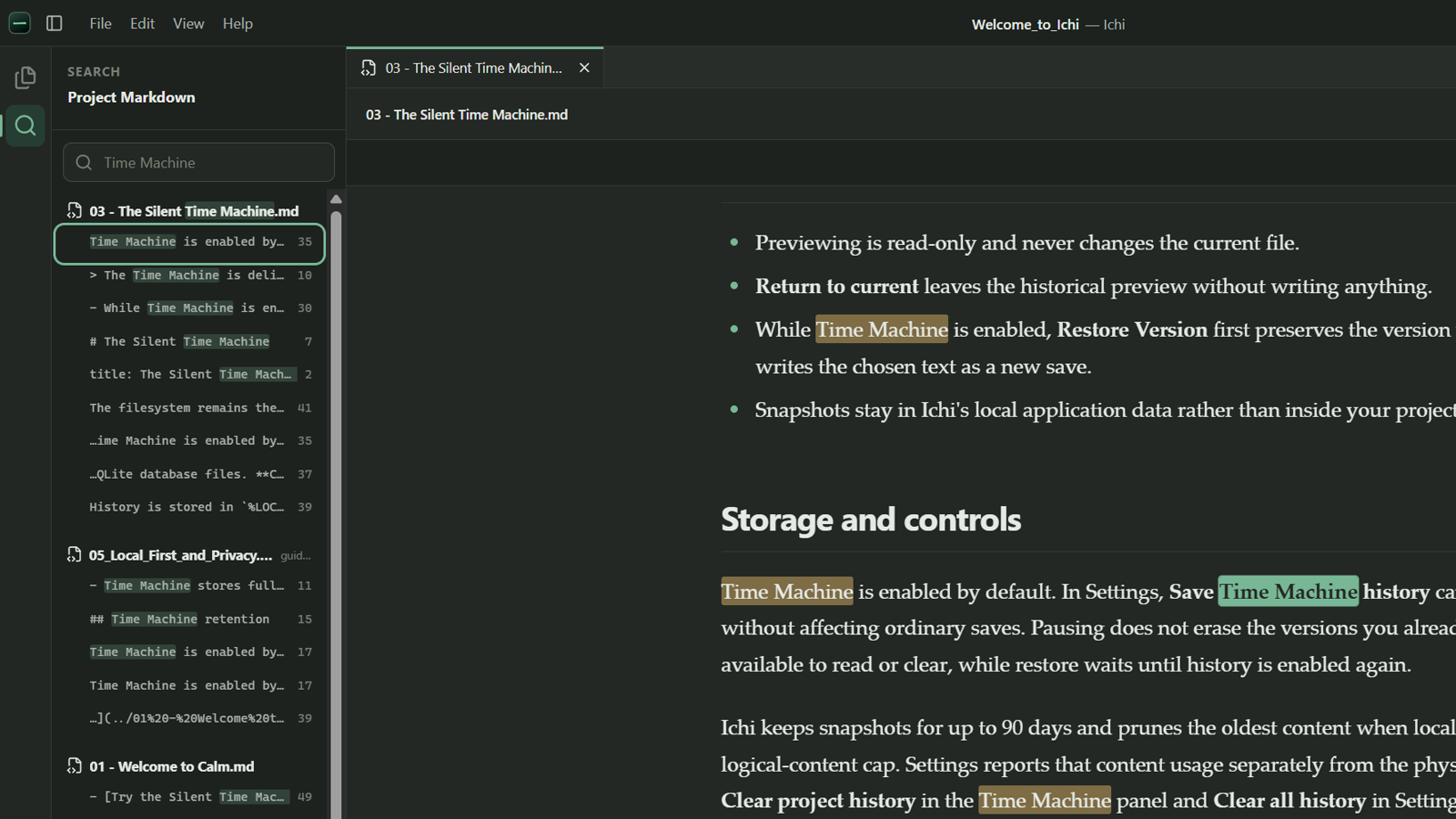The height and width of the screenshot is (819, 1456).
Task: Click the breadcrumb 03 - The Silent Time Machine.md
Action: point(467,115)
